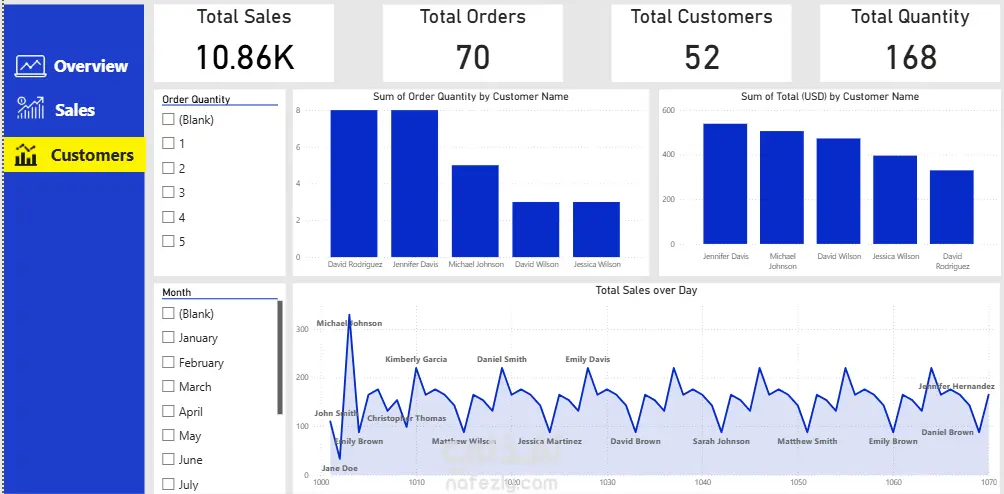Click the Jennifer Hernandez data label

[x=957, y=386]
